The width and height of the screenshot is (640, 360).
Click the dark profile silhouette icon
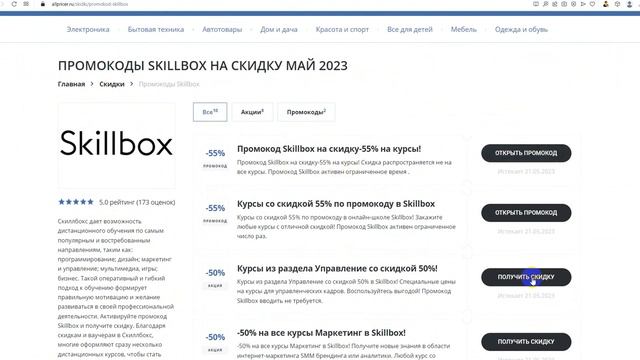629,4
